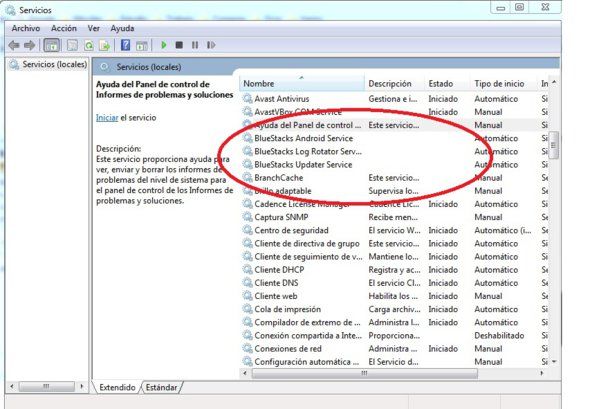Click the Iniciar service link
Screen dimensions: 599x409
107,118
